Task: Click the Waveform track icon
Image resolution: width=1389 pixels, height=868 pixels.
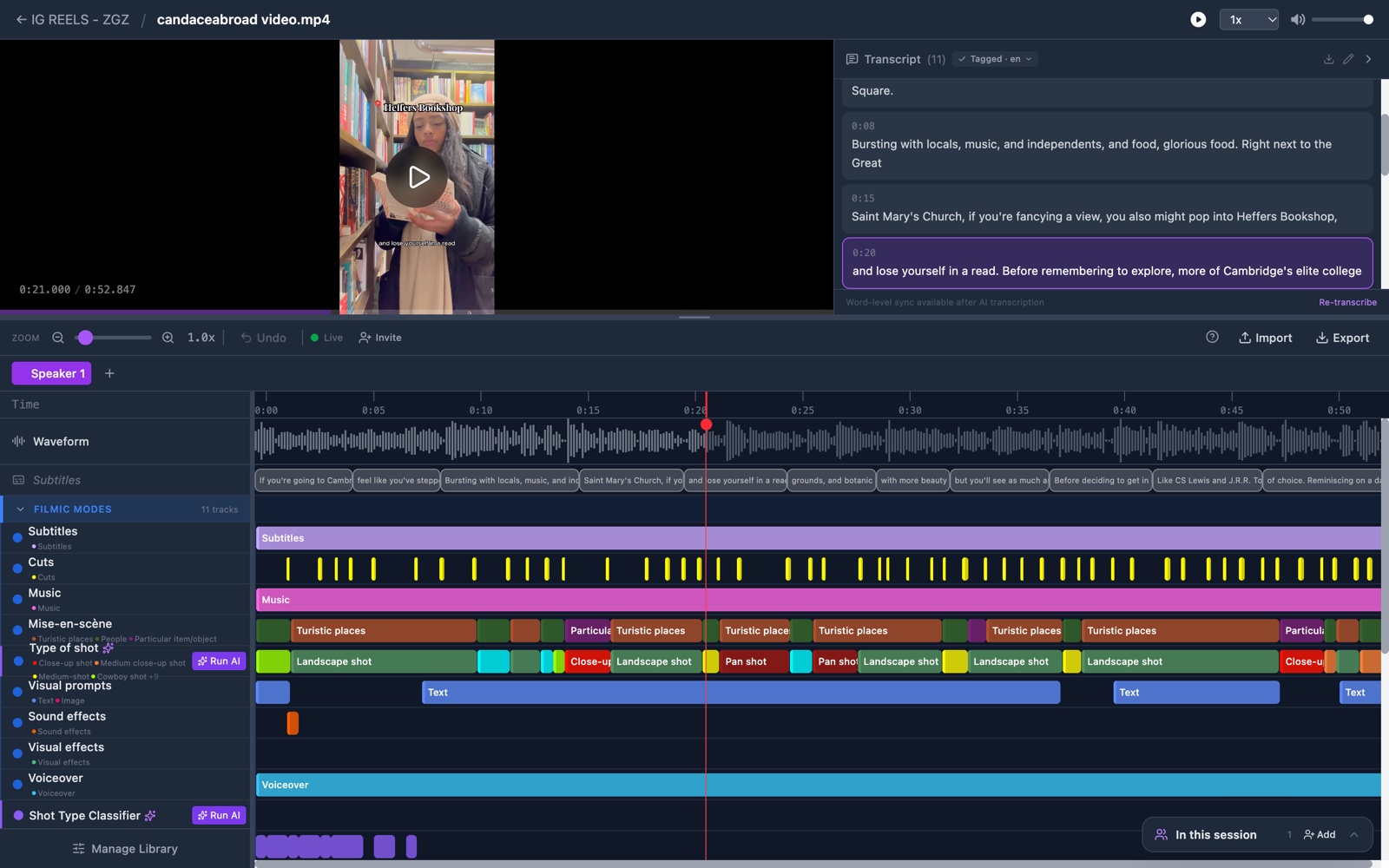Action: pos(18,441)
